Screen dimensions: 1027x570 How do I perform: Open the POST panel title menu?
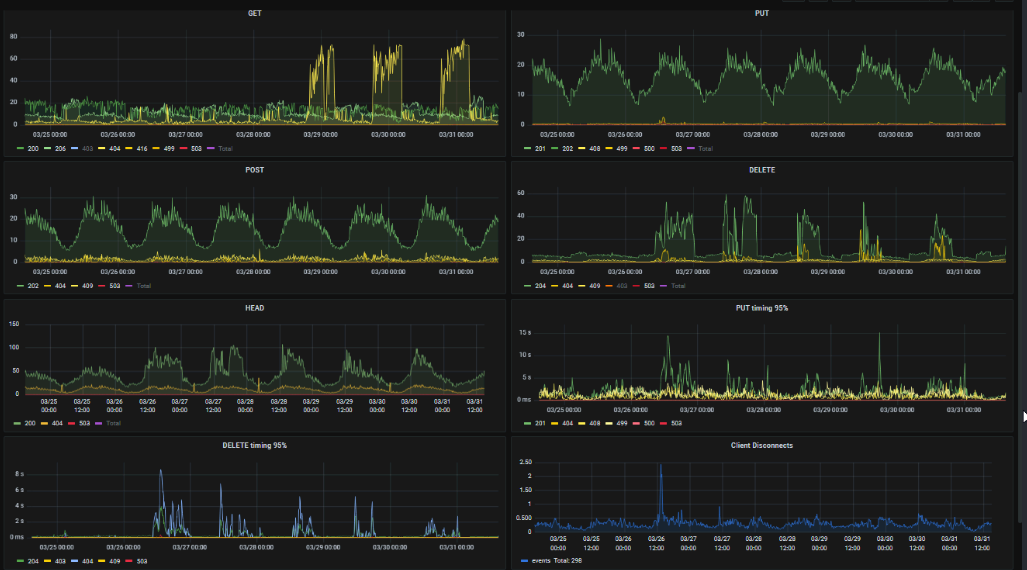point(254,170)
